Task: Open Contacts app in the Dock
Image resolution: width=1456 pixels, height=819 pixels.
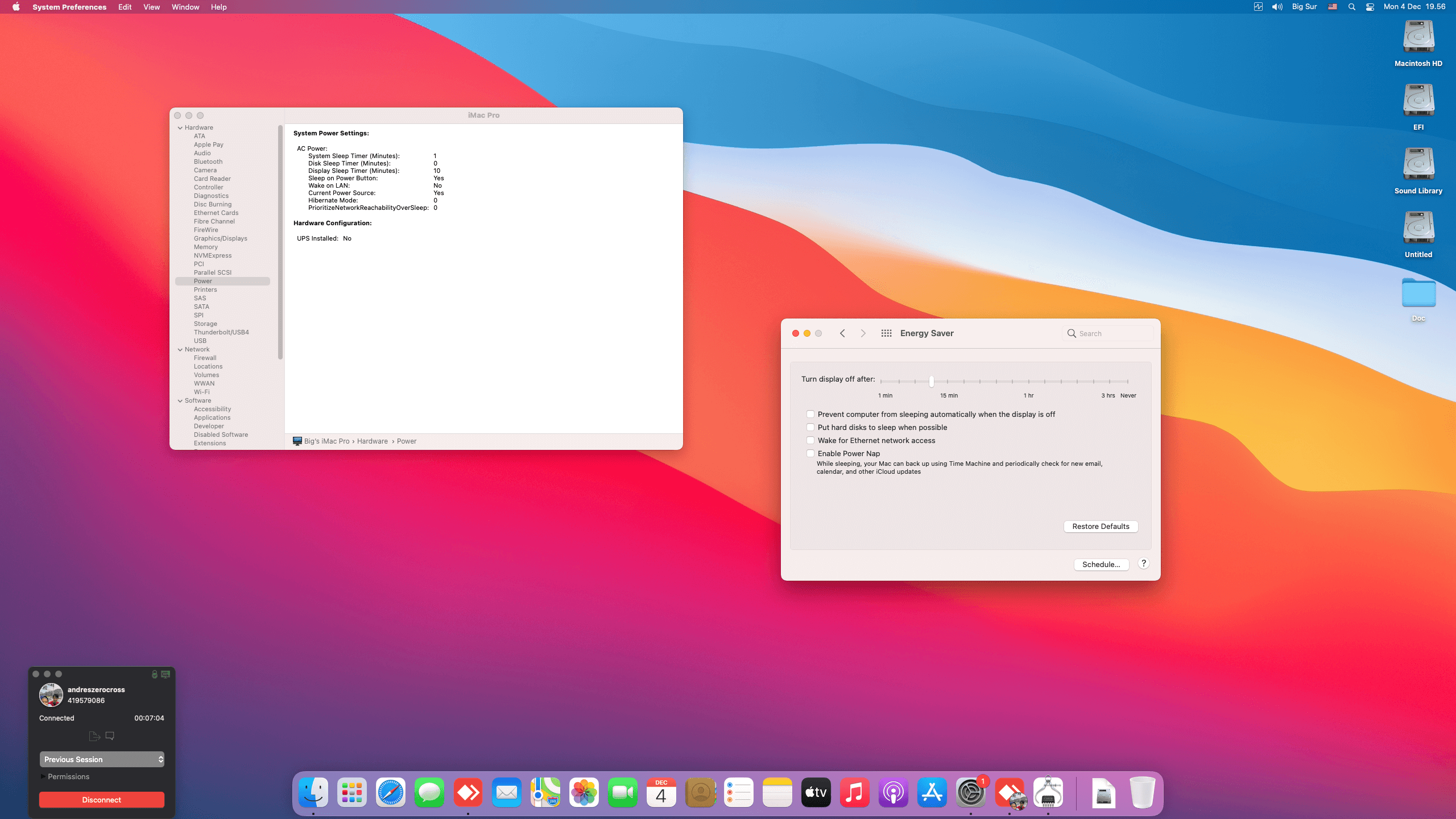Action: 700,792
